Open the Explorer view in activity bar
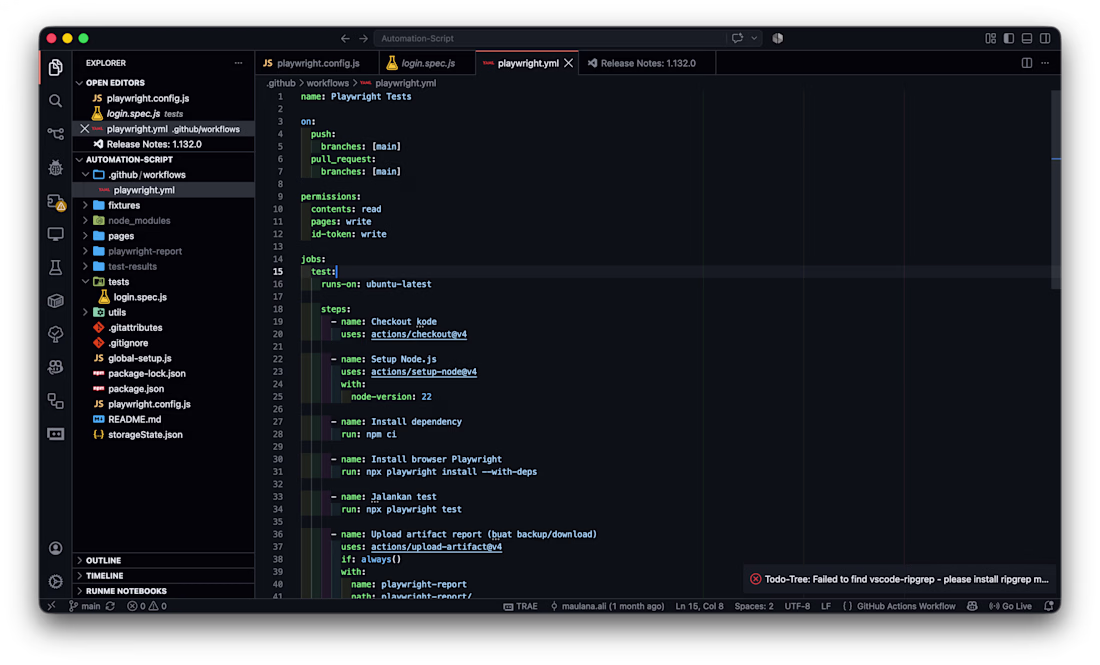 coord(55,67)
